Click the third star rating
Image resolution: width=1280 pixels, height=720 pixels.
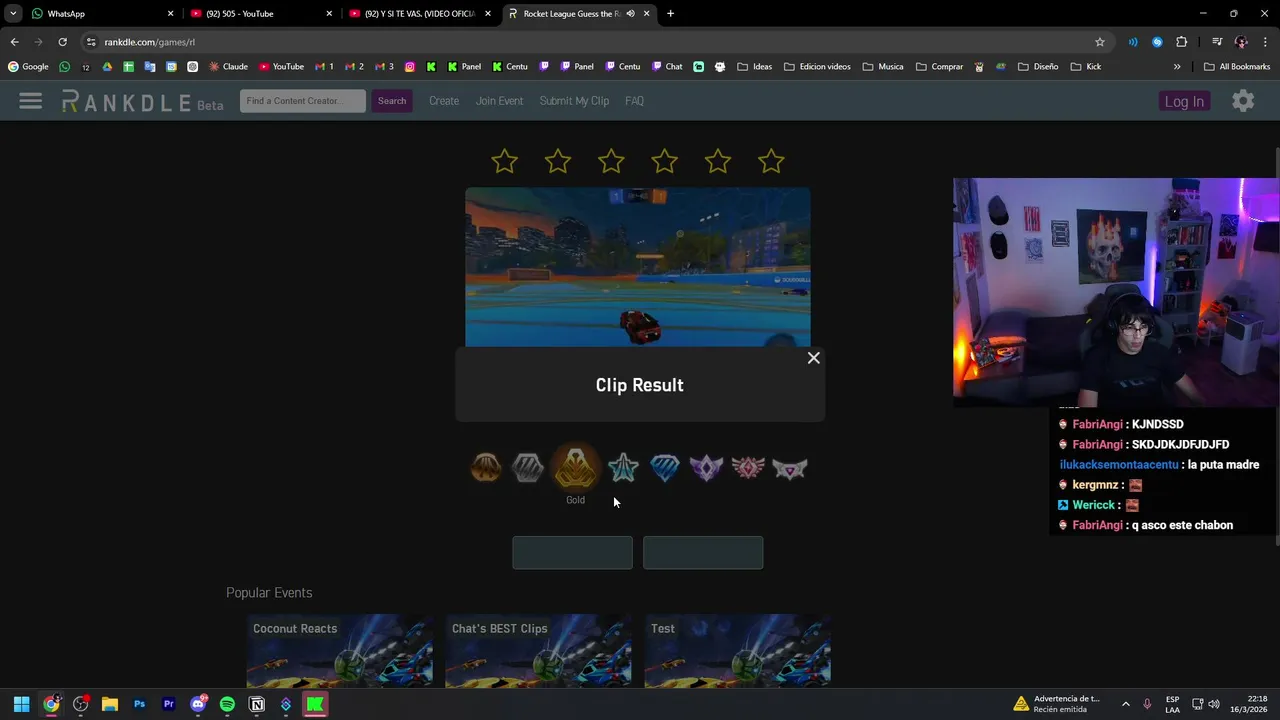(611, 161)
